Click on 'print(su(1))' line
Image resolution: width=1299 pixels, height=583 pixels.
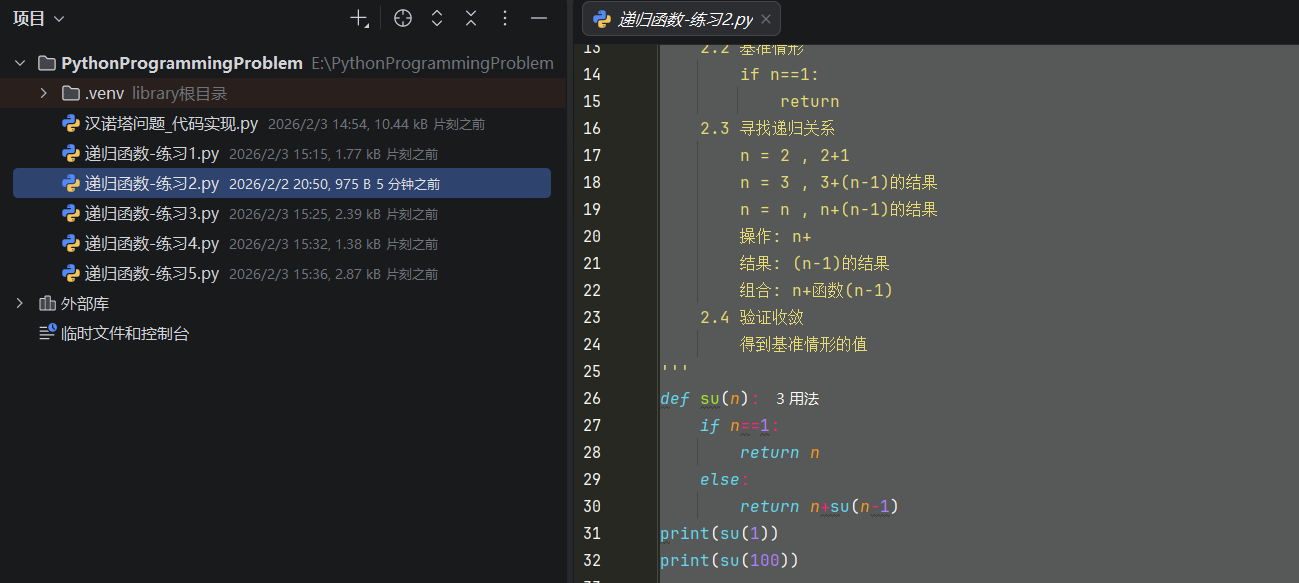tap(720, 533)
